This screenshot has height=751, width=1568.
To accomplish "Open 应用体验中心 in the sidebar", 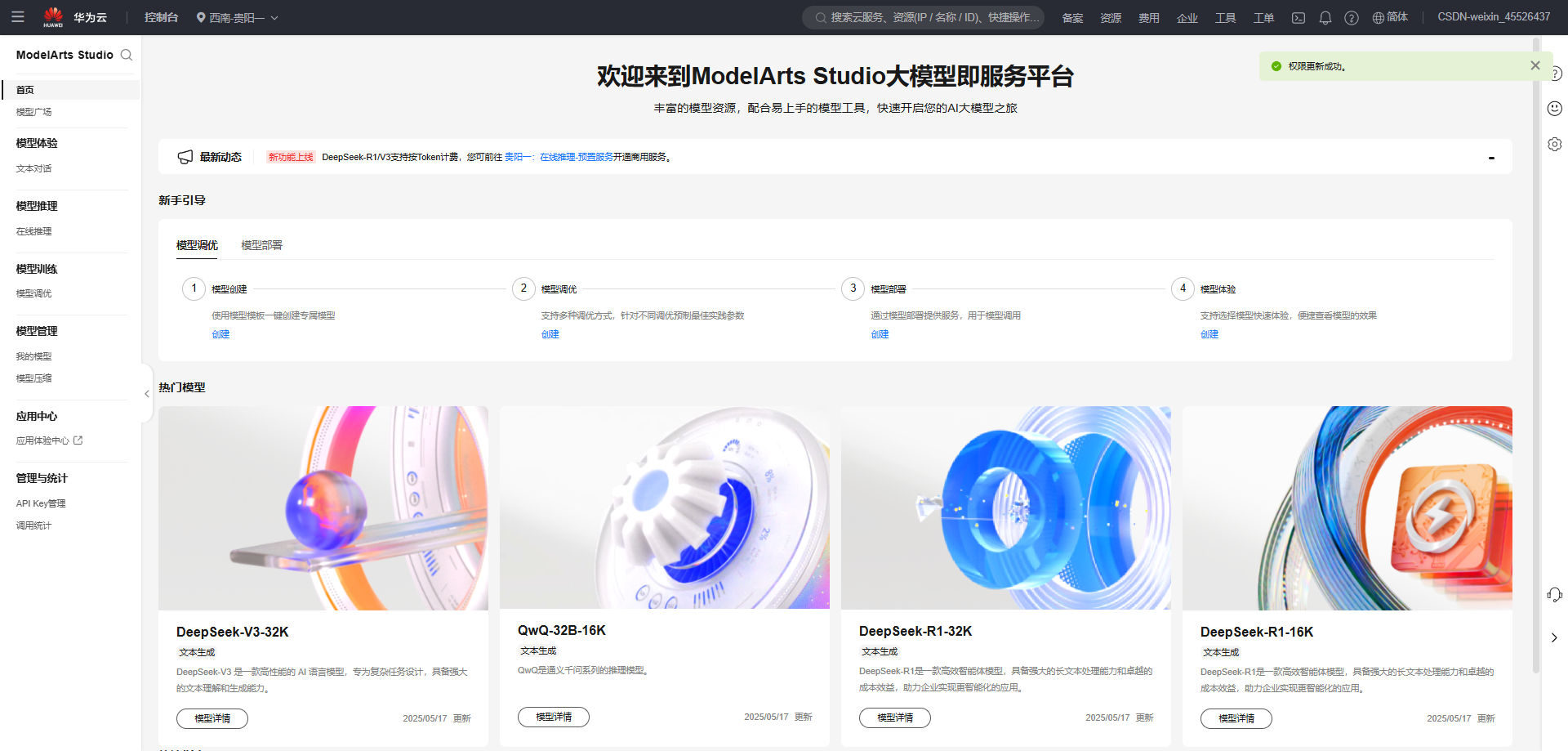I will click(42, 440).
